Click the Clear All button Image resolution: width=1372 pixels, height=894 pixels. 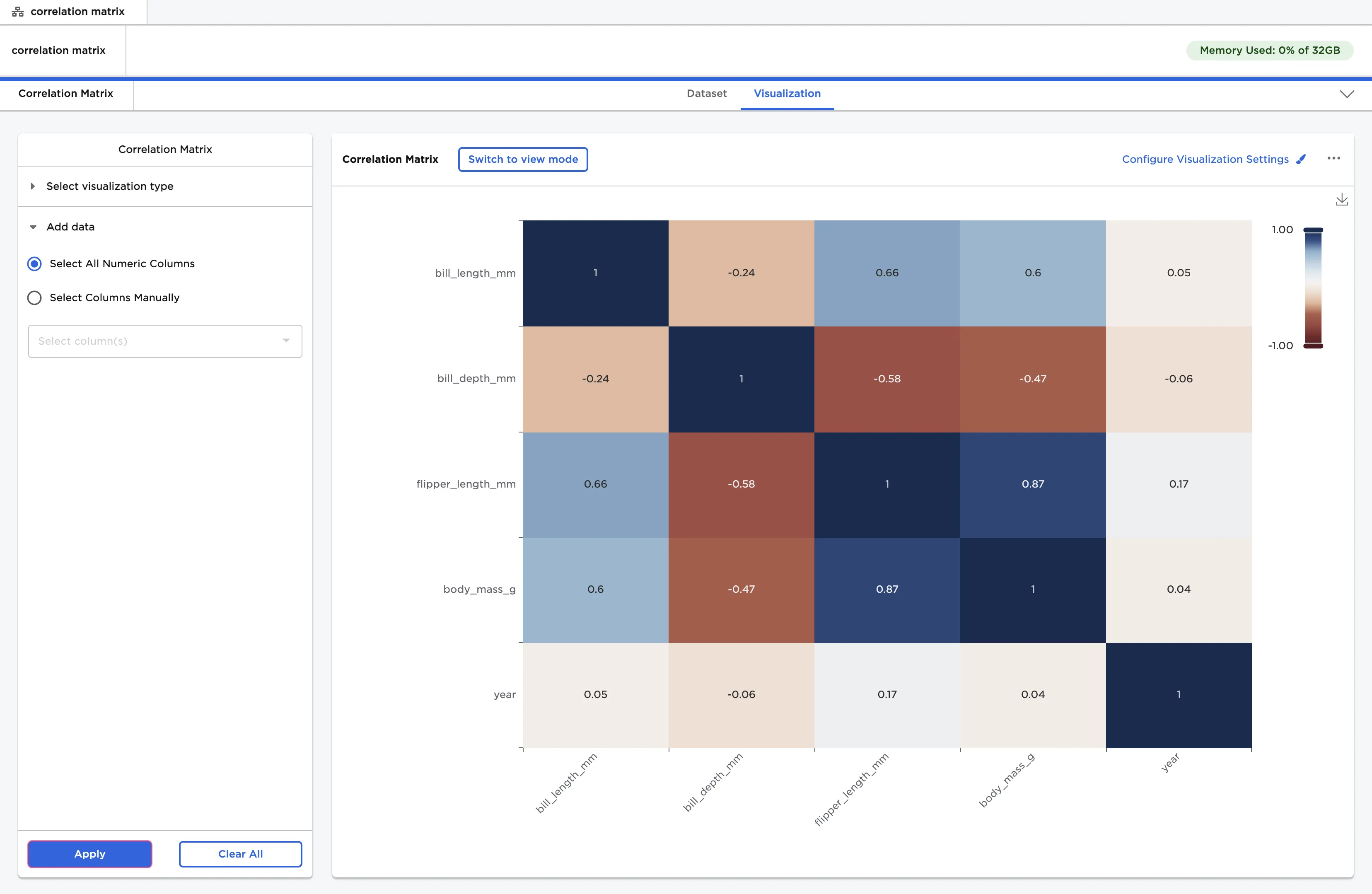240,854
